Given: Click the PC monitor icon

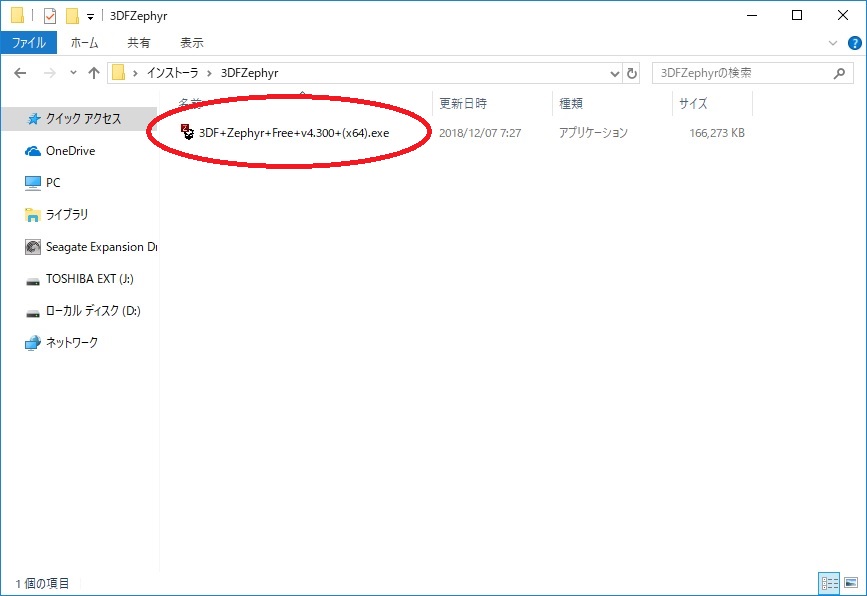Looking at the screenshot, I should [x=33, y=183].
